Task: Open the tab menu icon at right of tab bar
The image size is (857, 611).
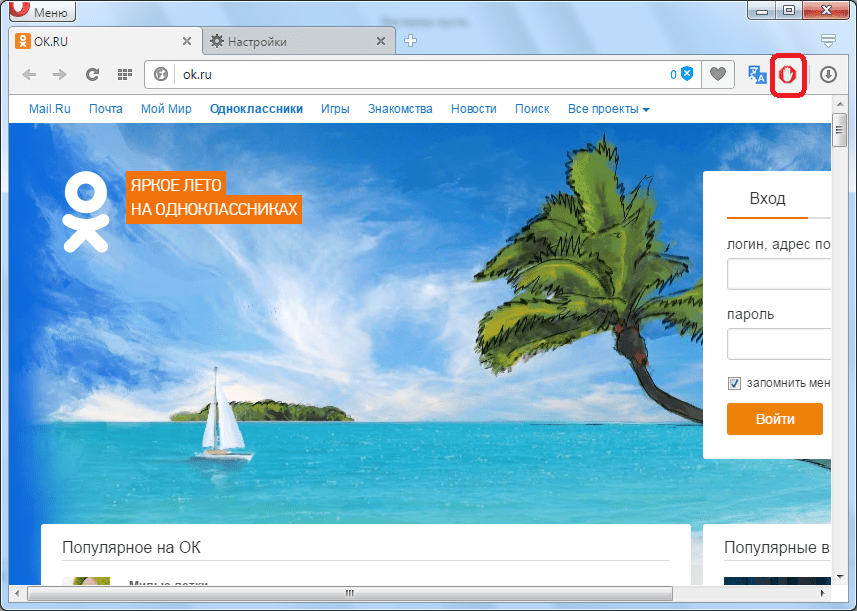Action: [829, 41]
